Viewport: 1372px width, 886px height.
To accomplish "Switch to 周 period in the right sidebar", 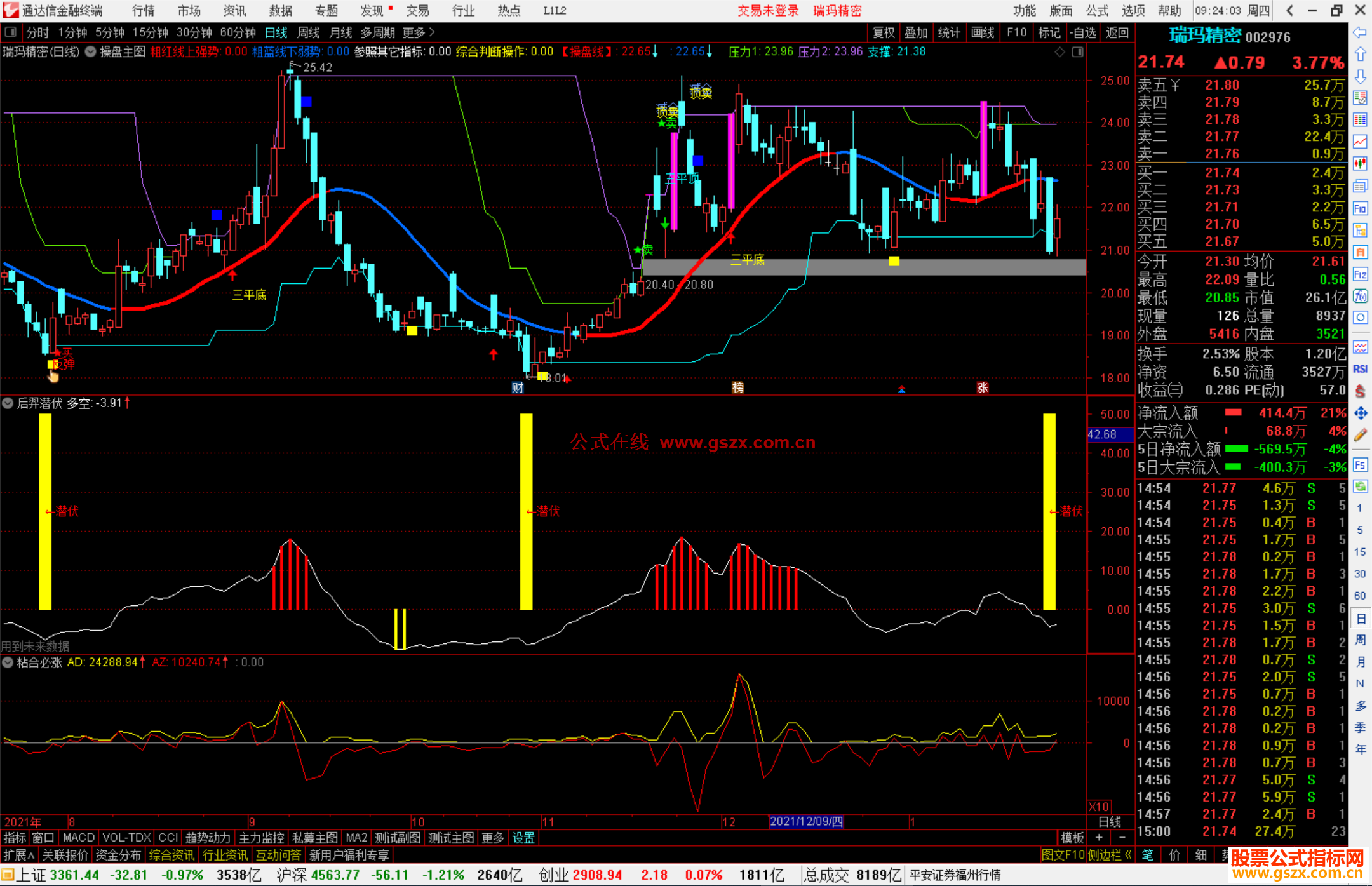I will tap(1361, 640).
